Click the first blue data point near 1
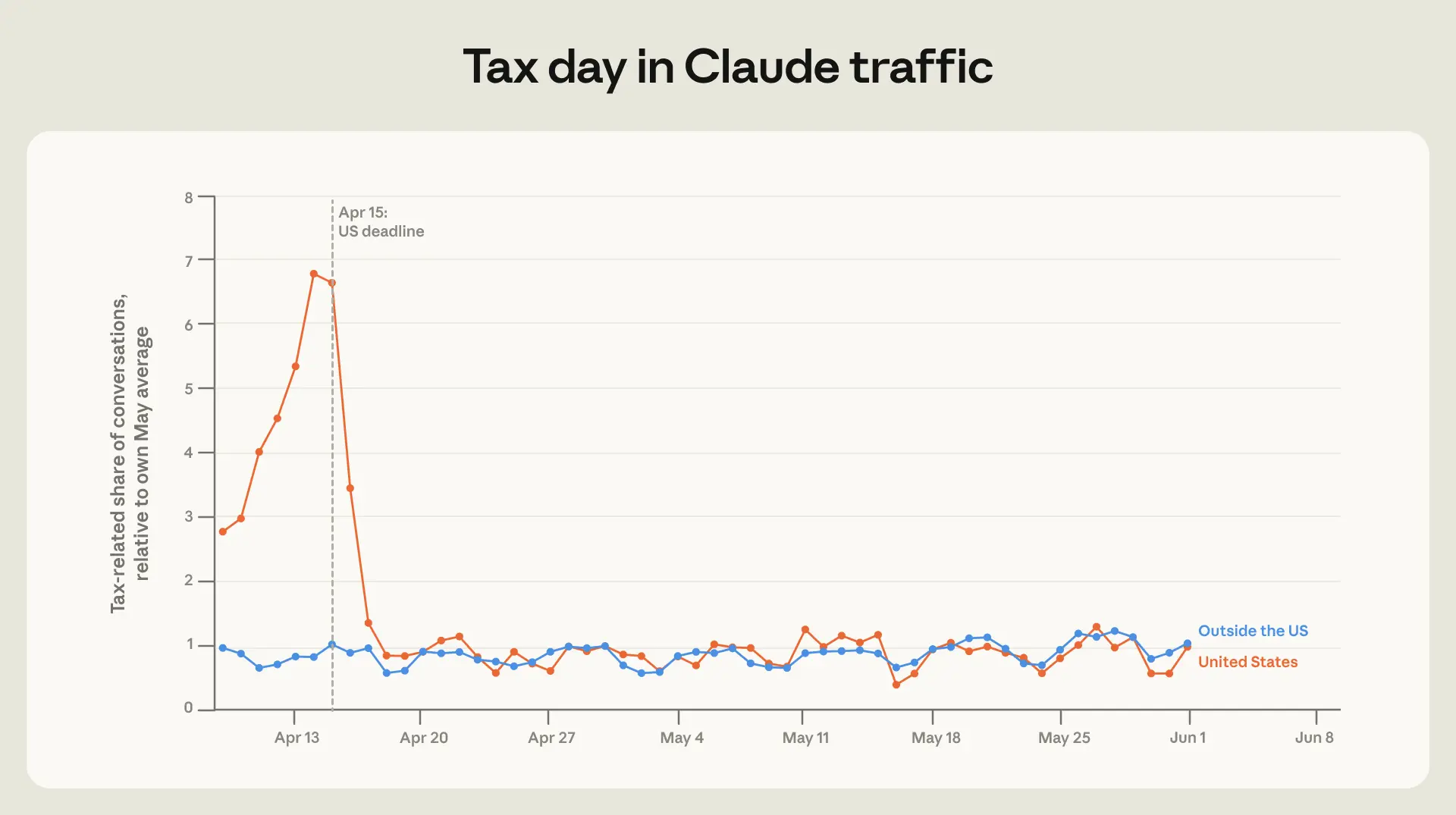The height and width of the screenshot is (815, 1456). 223,648
